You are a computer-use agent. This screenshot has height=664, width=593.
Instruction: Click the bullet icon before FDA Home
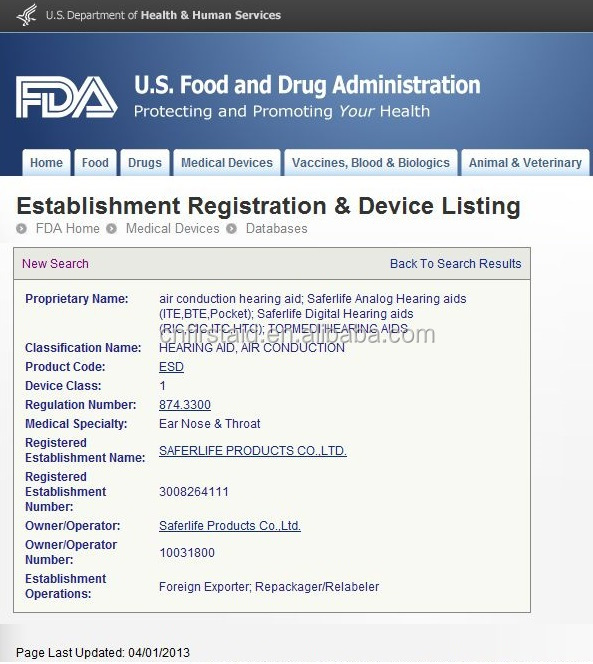(x=21, y=229)
